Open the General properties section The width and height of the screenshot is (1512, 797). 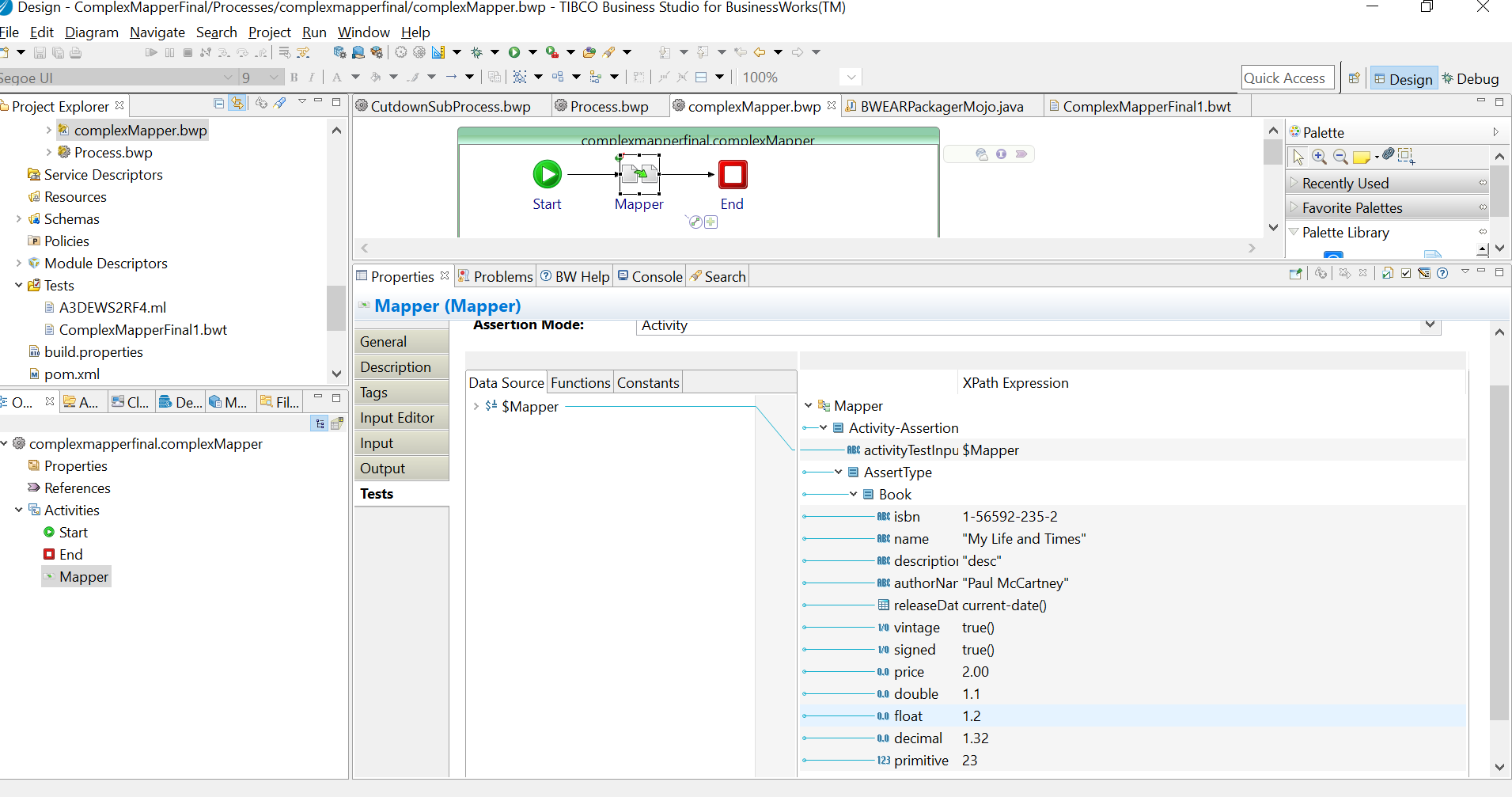[401, 342]
